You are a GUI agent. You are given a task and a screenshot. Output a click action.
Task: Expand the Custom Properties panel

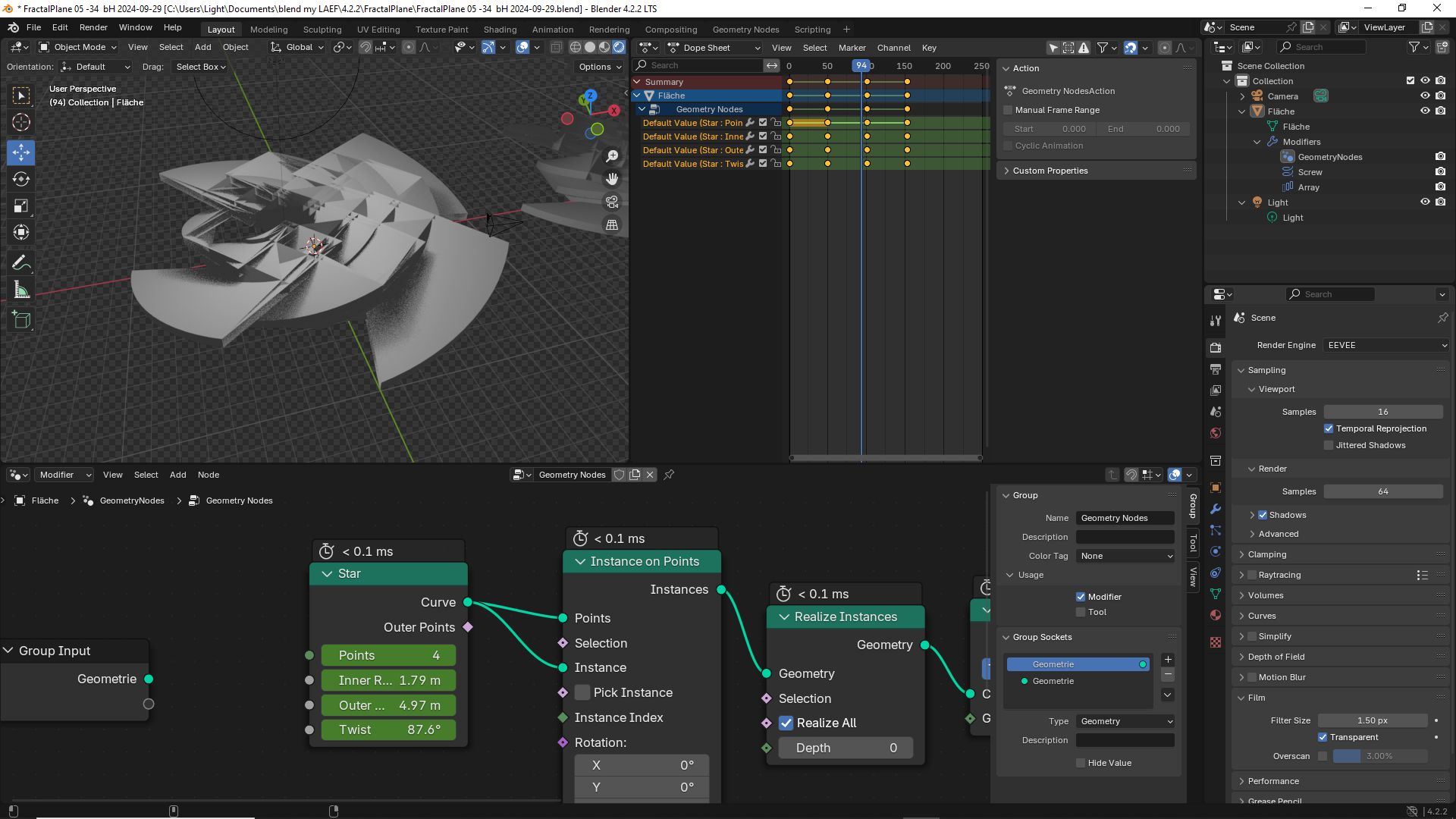(1050, 171)
